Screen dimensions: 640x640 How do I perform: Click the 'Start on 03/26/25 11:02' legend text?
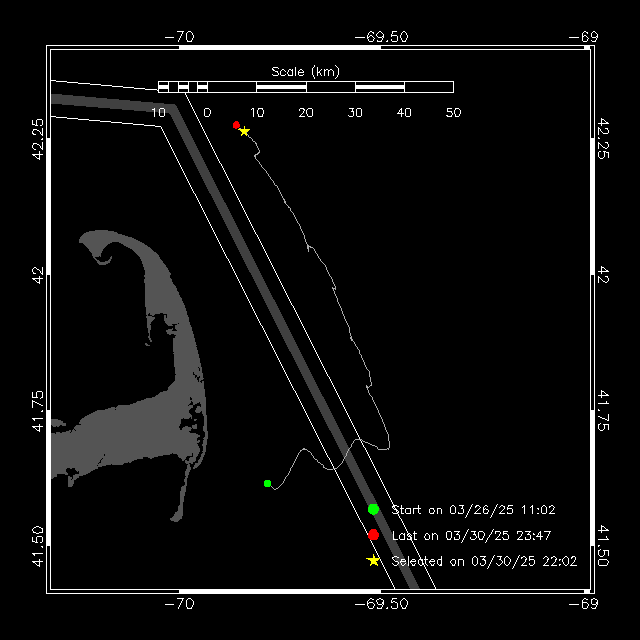473,510
